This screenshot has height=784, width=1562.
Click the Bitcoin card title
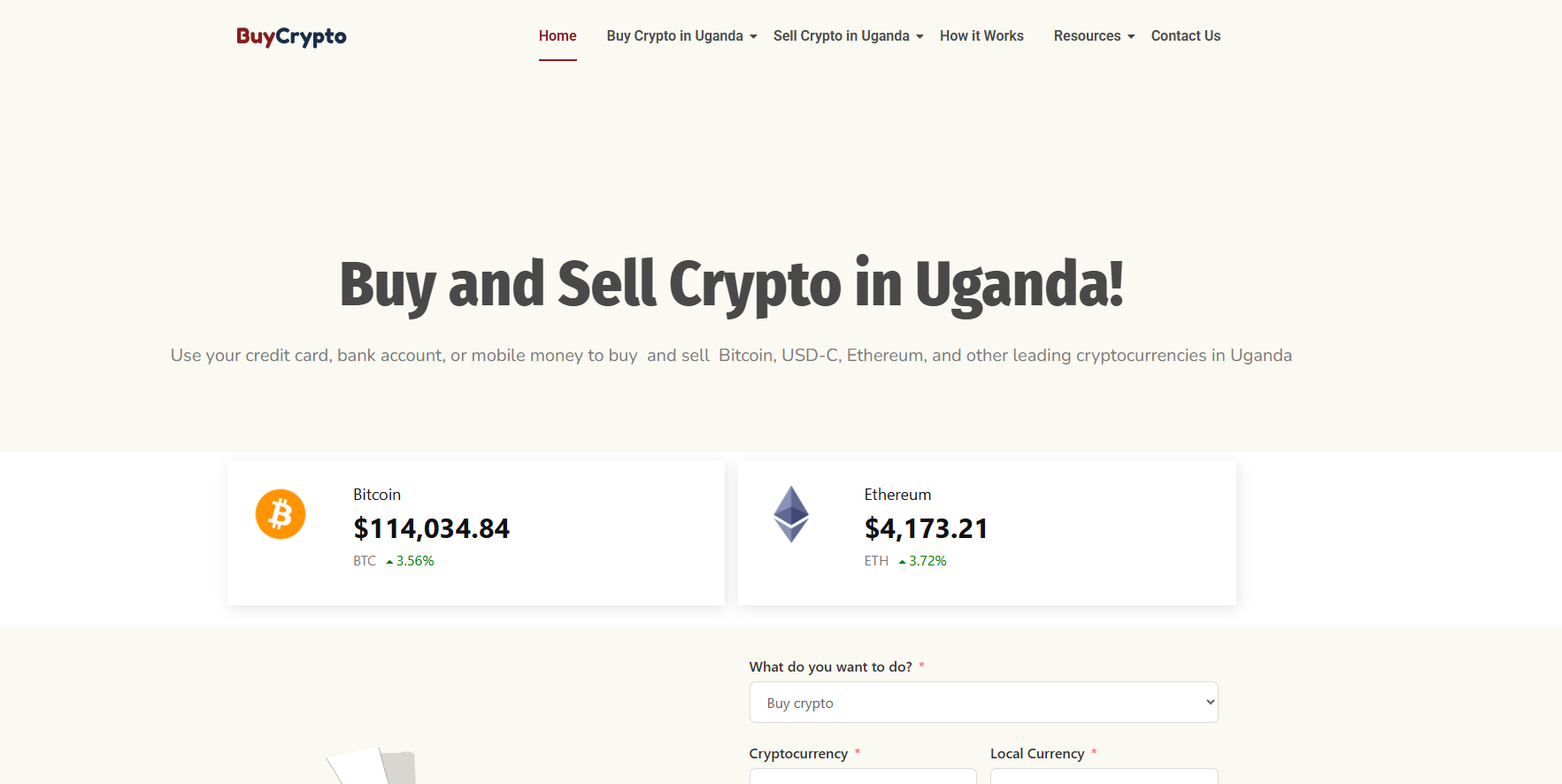coord(377,495)
